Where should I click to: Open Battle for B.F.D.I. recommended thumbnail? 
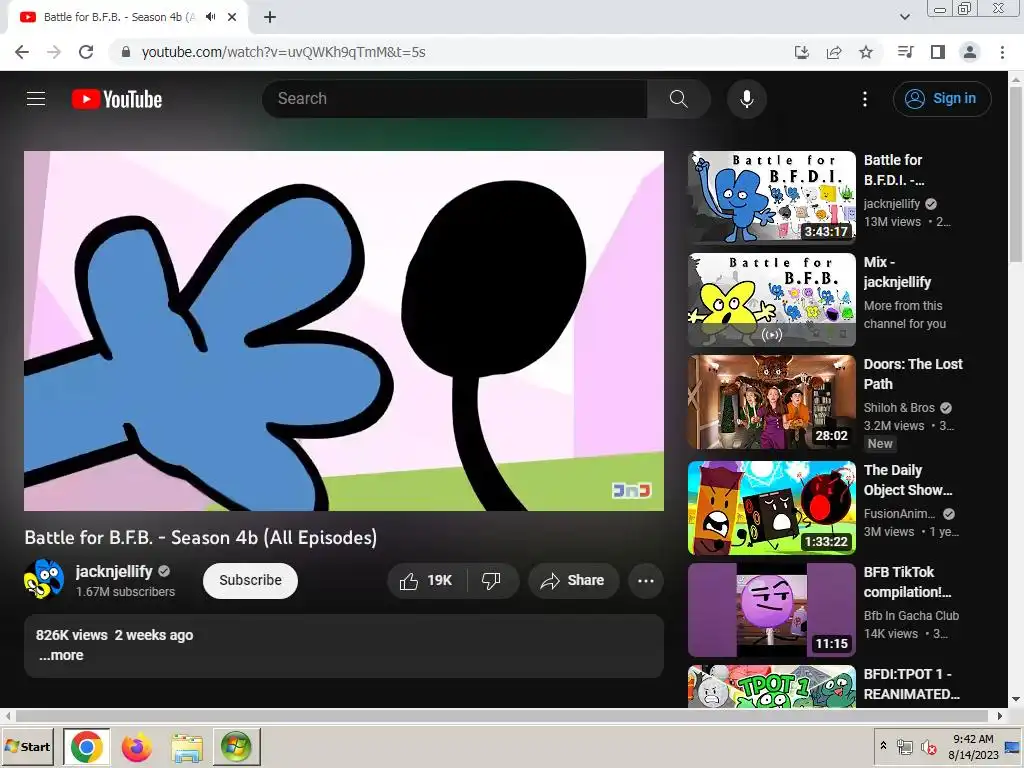coord(771,197)
